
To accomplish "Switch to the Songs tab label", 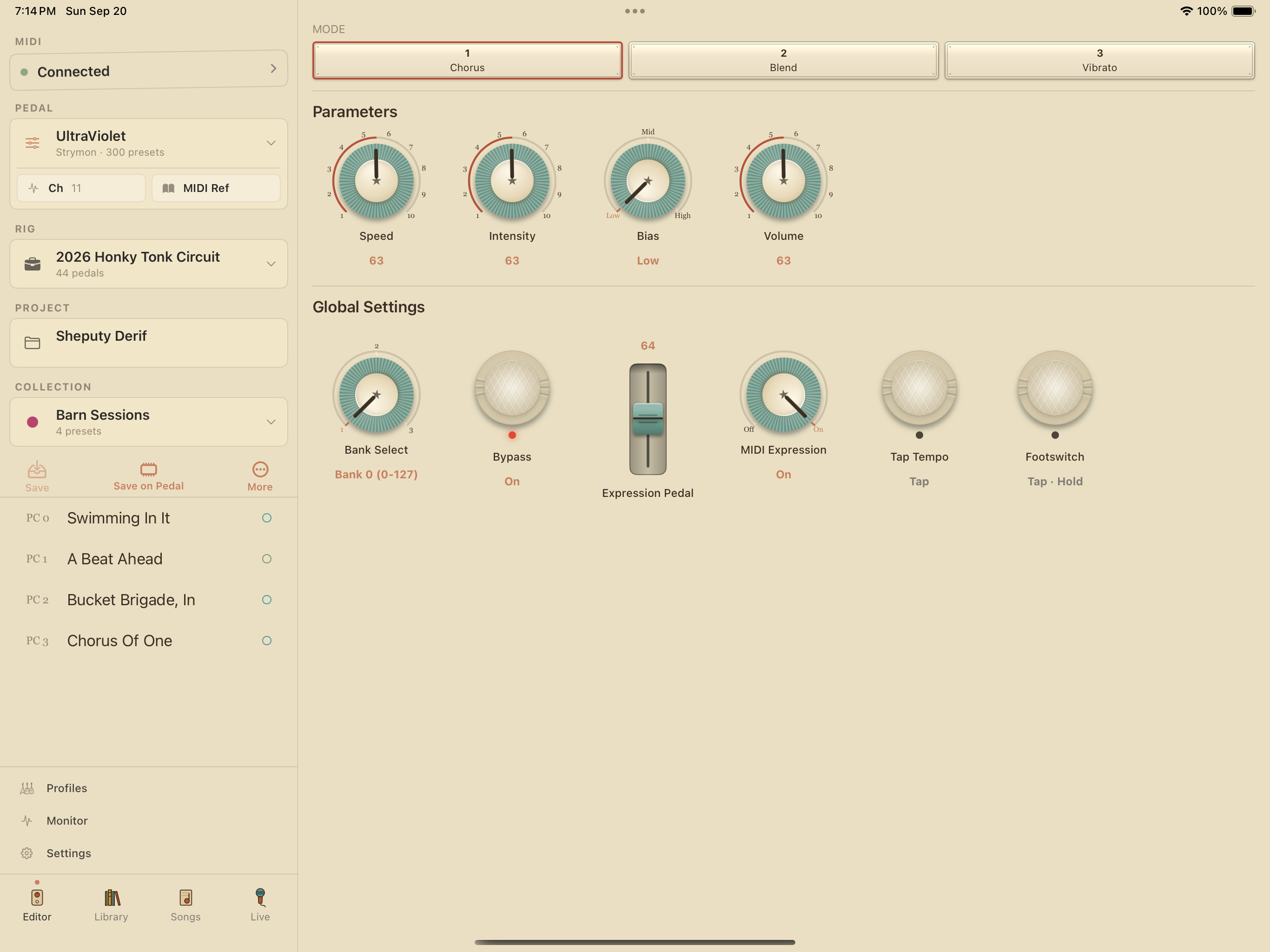I will click(185, 917).
